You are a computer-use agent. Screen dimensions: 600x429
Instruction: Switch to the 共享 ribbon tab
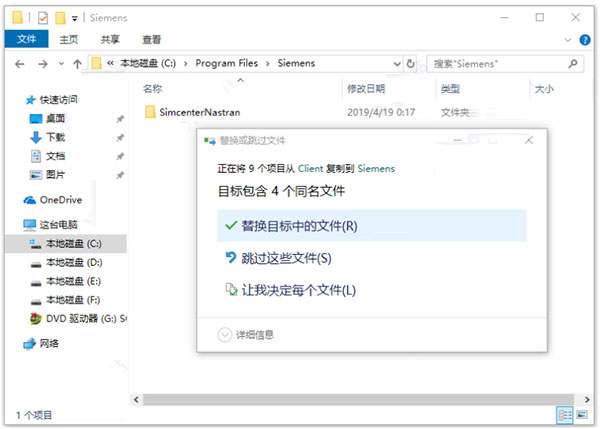click(110, 39)
